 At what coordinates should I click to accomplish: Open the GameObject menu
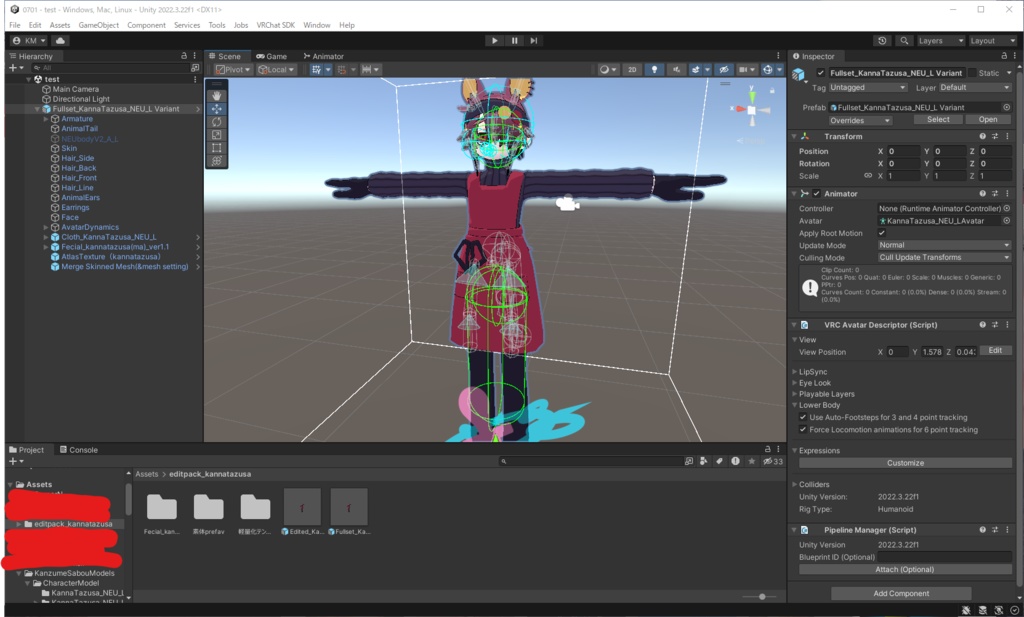(x=99, y=25)
